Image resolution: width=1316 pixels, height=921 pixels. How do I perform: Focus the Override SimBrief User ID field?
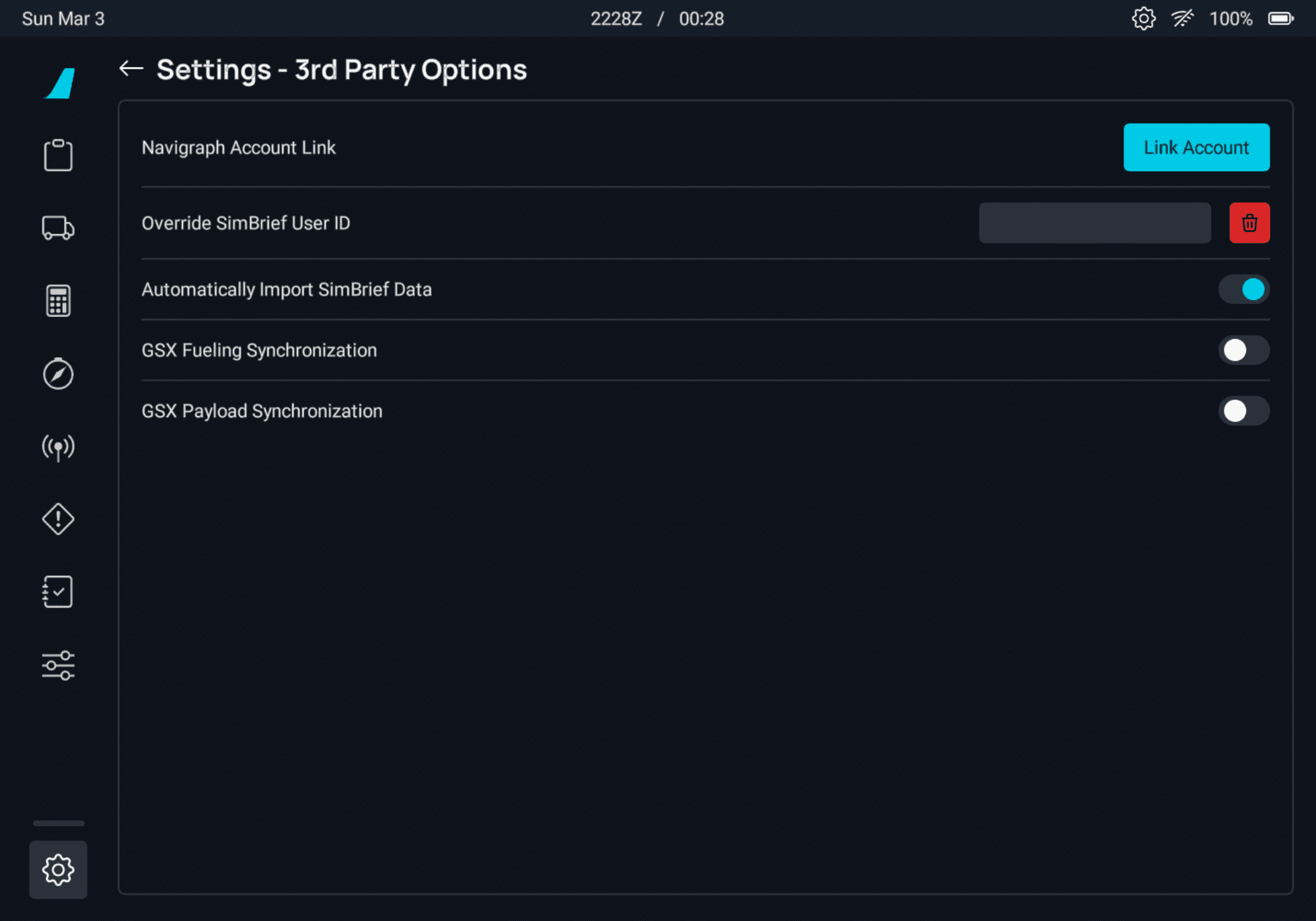(x=1095, y=223)
